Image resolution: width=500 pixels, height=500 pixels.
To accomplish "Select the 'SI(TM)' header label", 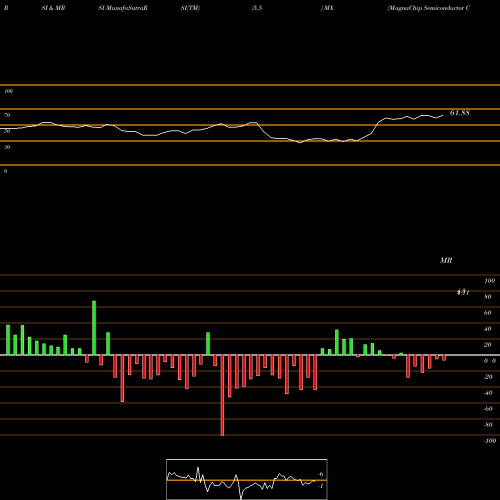I will pos(190,8).
